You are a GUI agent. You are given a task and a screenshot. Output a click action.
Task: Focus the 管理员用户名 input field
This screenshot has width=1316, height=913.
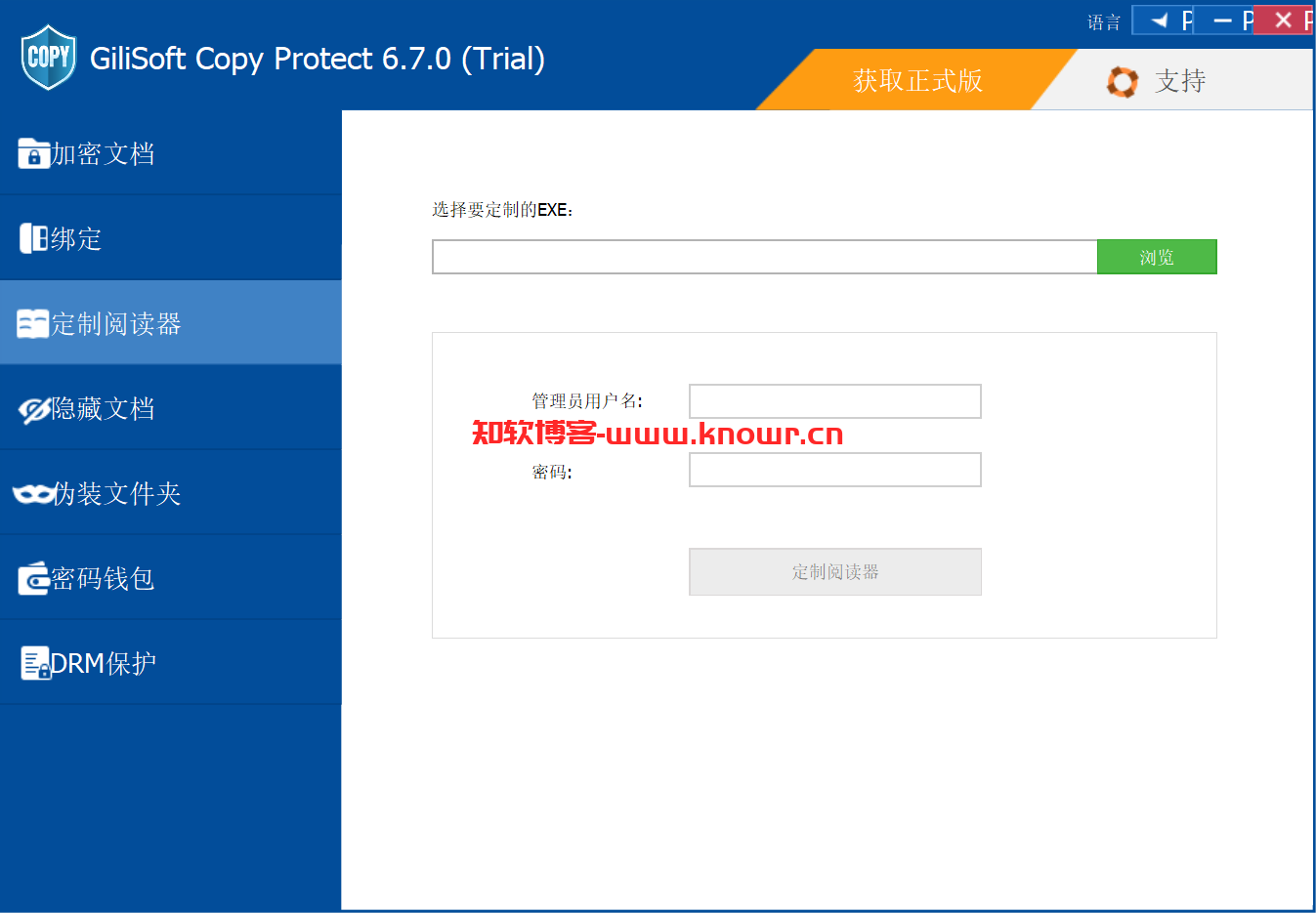point(835,401)
